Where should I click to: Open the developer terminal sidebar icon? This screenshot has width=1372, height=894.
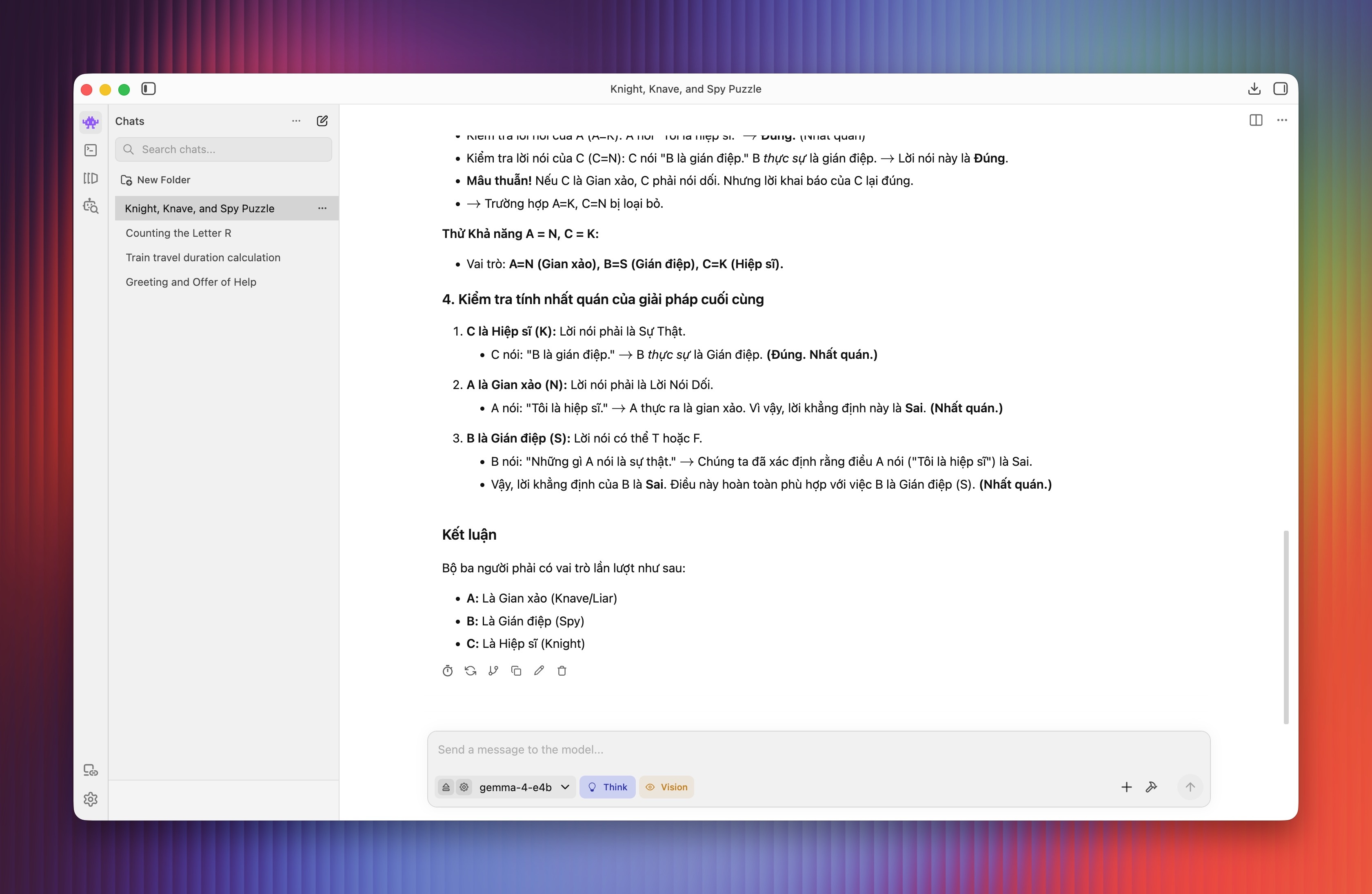91,150
